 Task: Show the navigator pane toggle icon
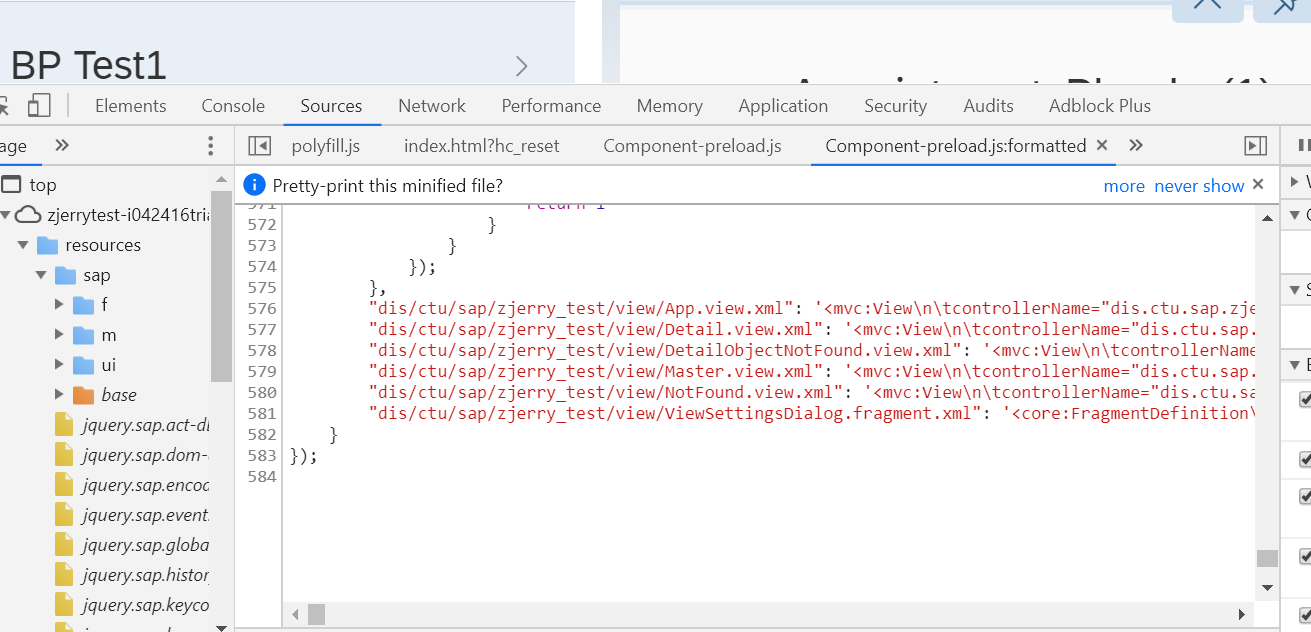point(259,146)
